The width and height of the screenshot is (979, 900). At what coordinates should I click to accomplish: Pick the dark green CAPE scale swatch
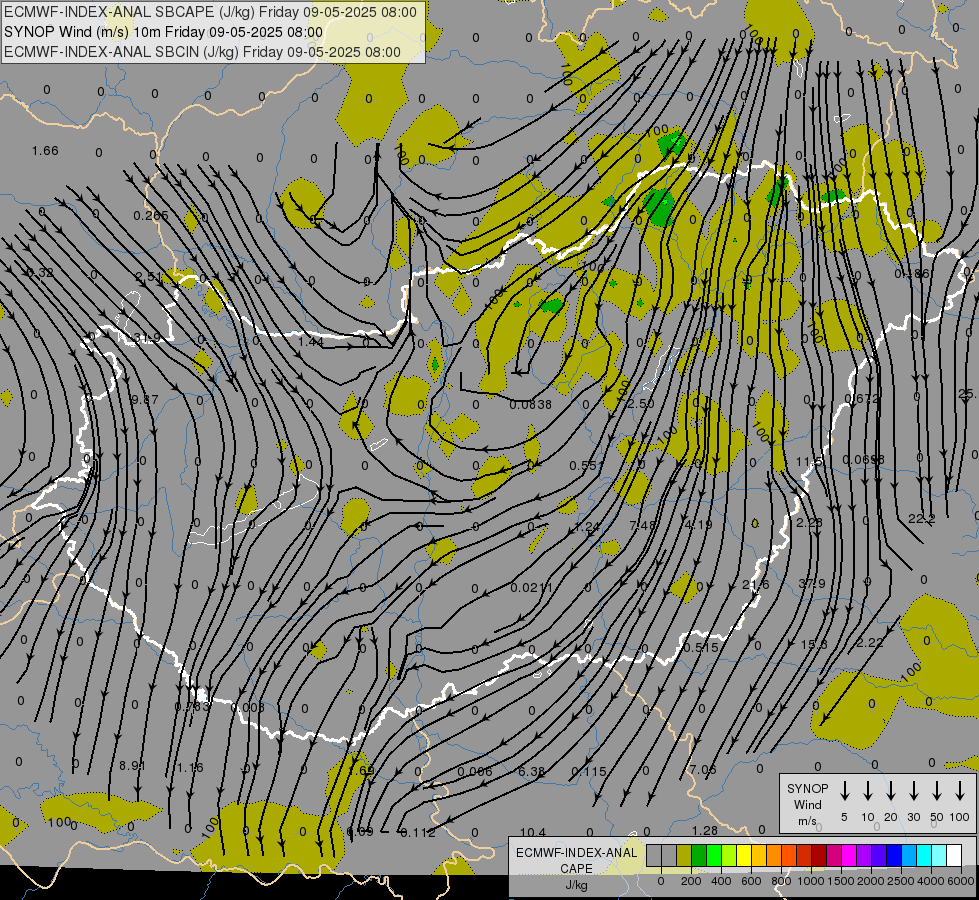click(699, 856)
